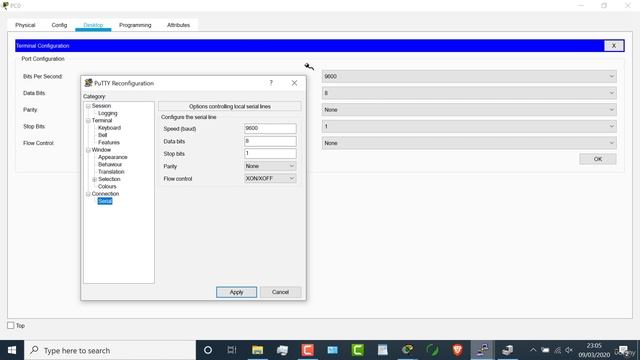Viewport: 640px width, 360px height.
Task: Click the PuTTY help question mark button
Action: click(x=271, y=83)
